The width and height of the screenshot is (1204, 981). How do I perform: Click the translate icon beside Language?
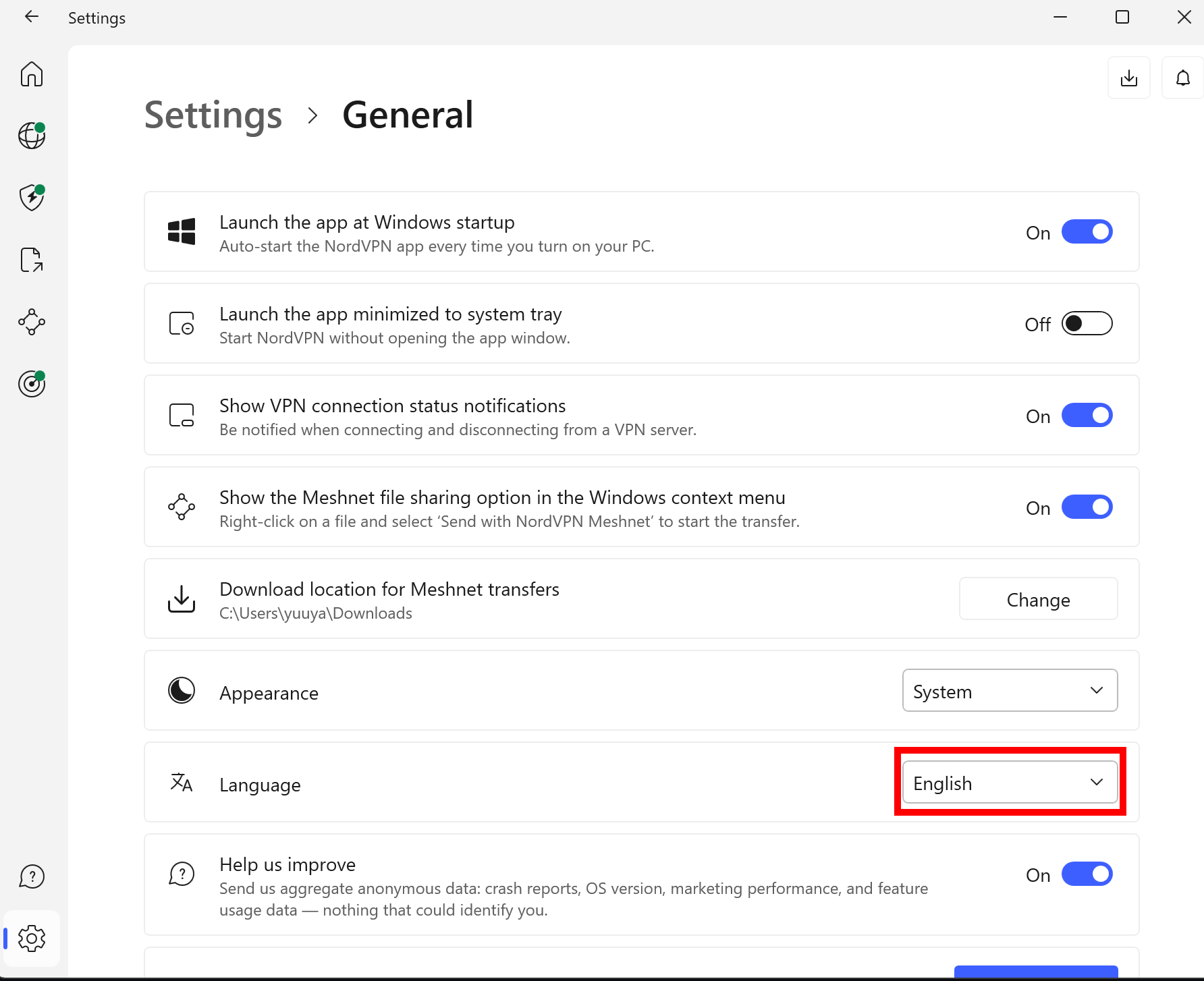(182, 782)
